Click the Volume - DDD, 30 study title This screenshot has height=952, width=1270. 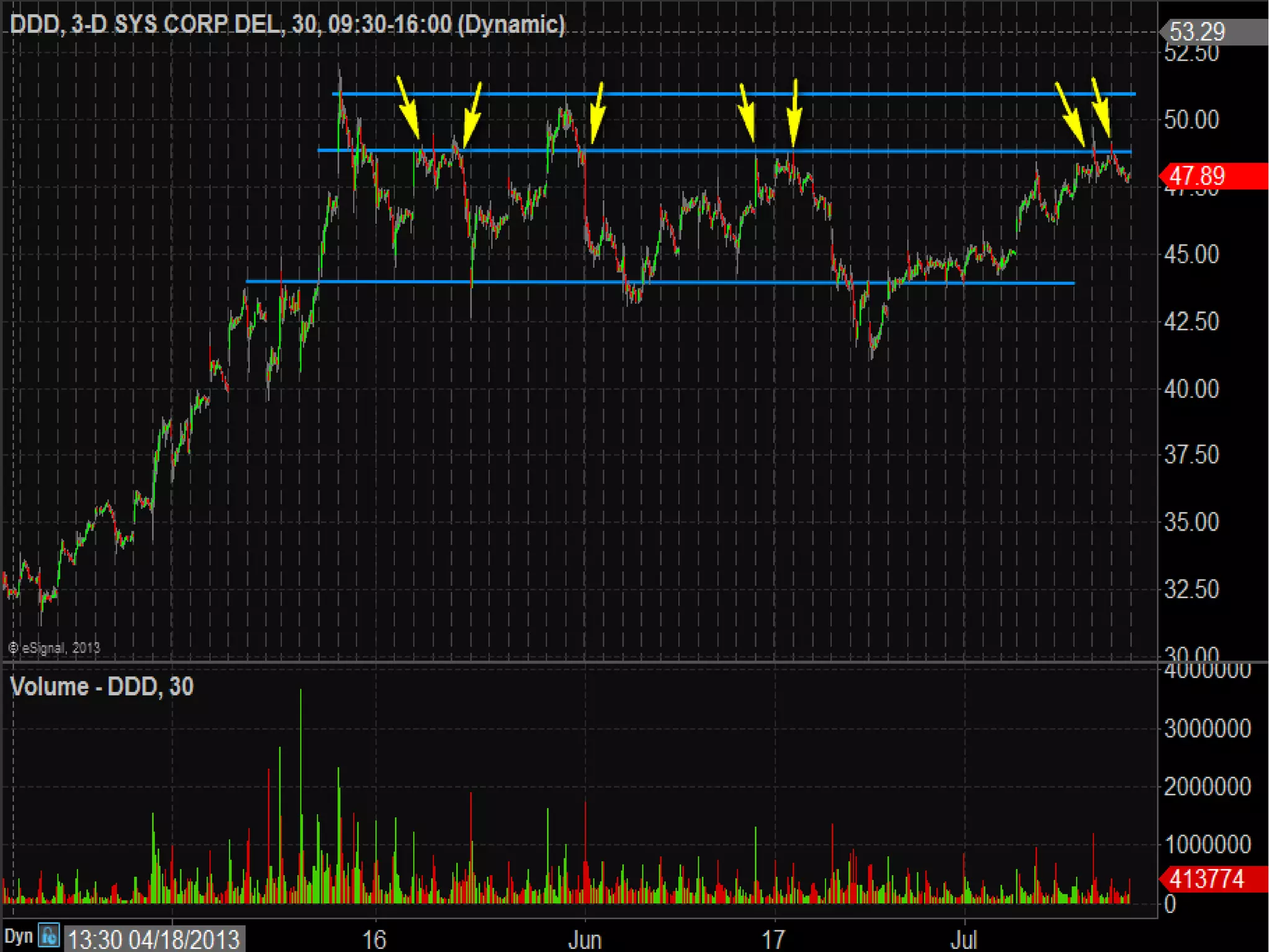click(x=102, y=687)
